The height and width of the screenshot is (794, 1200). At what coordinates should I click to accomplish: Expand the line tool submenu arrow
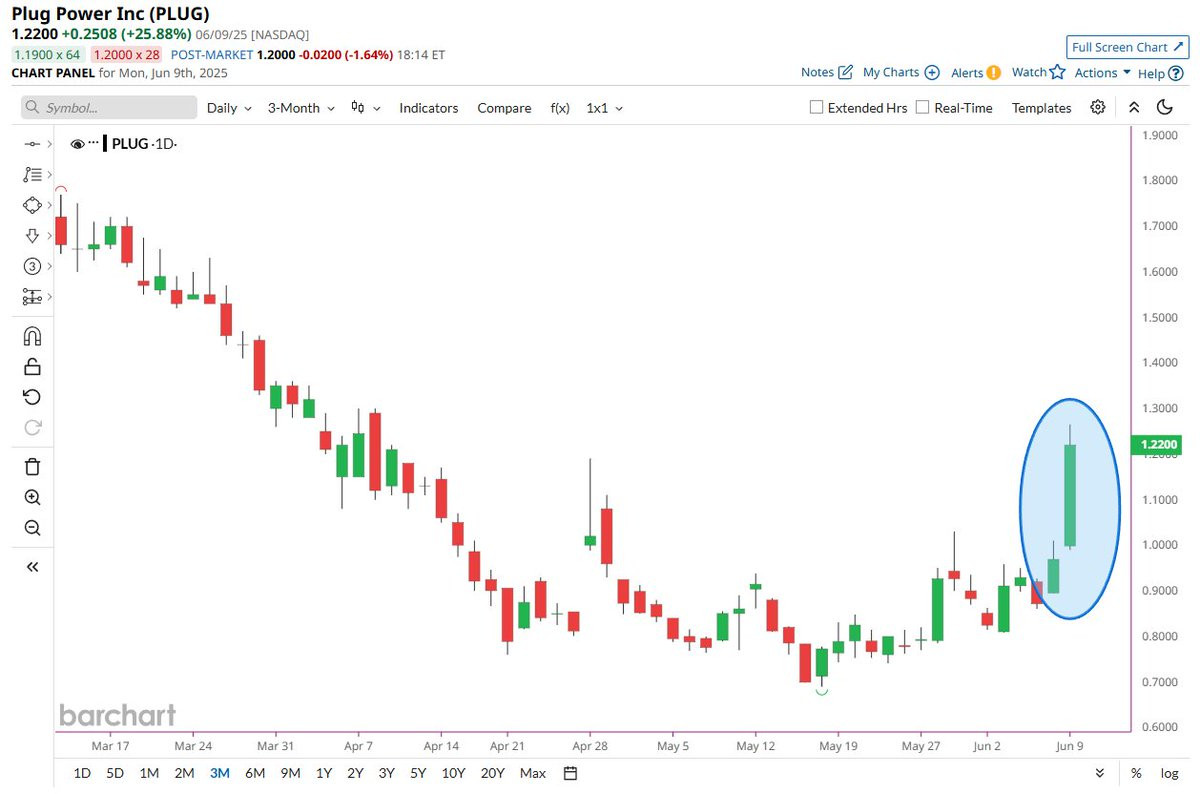[48, 144]
